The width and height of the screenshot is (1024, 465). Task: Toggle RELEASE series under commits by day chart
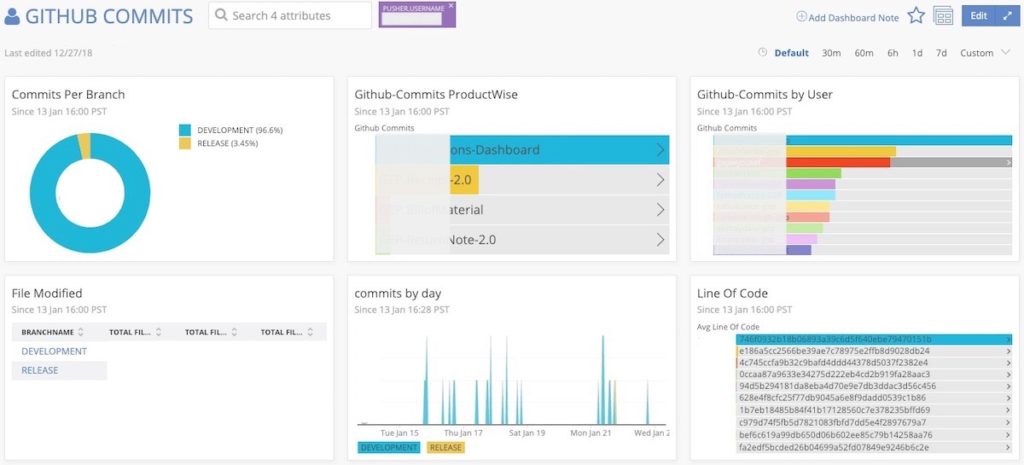point(445,447)
